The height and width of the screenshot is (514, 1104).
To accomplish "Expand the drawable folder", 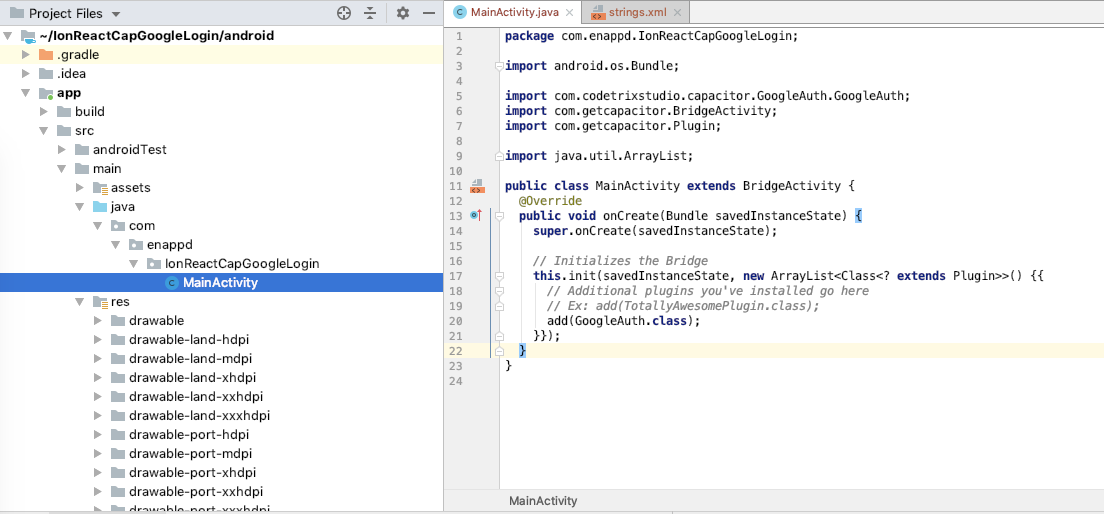I will (x=97, y=321).
